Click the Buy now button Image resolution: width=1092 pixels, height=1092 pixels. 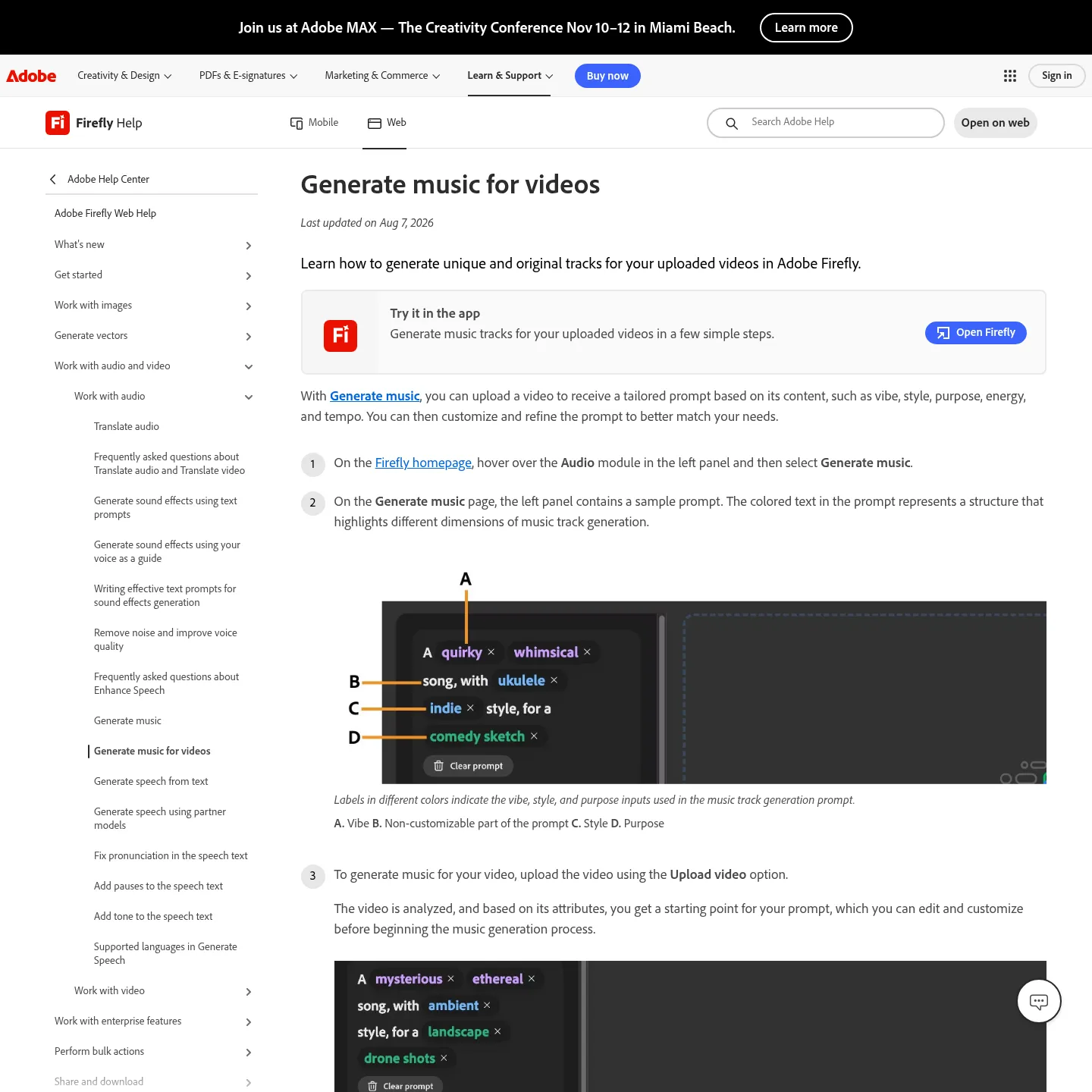coord(607,76)
